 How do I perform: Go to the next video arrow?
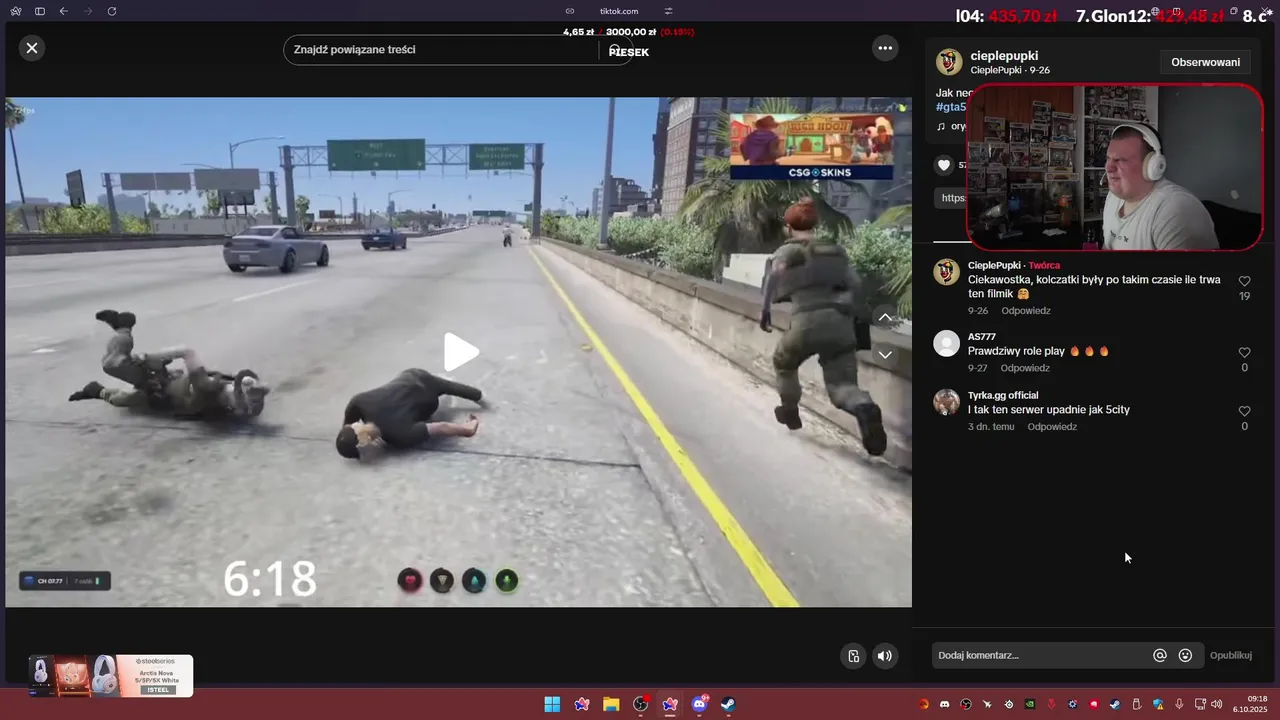tap(885, 354)
